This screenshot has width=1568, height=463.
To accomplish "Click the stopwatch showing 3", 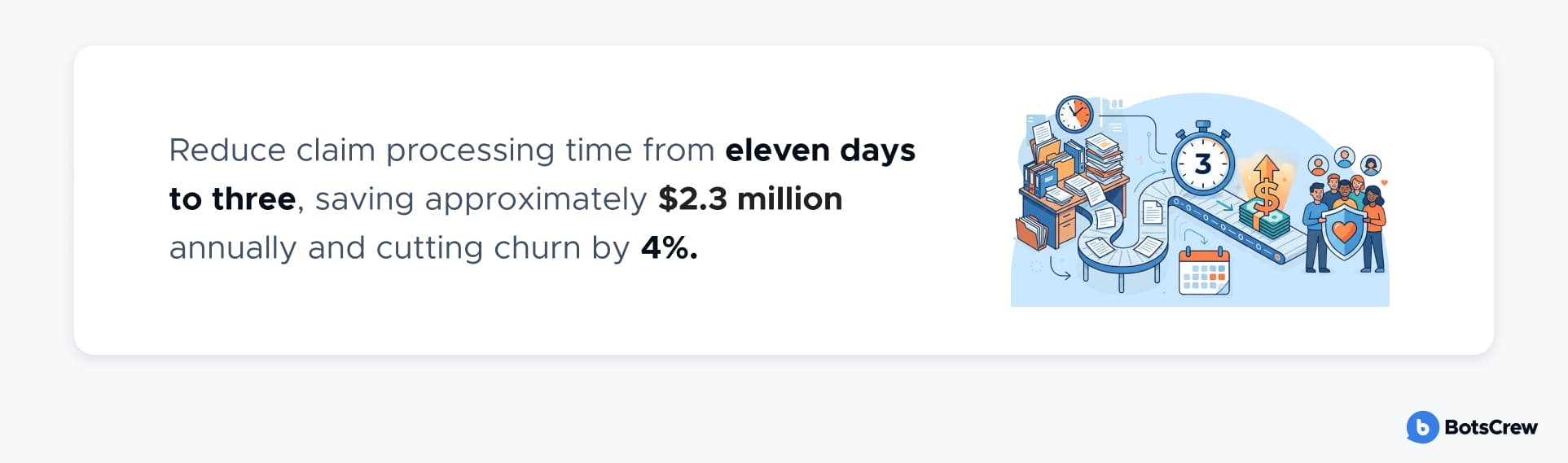I will coord(1202,164).
